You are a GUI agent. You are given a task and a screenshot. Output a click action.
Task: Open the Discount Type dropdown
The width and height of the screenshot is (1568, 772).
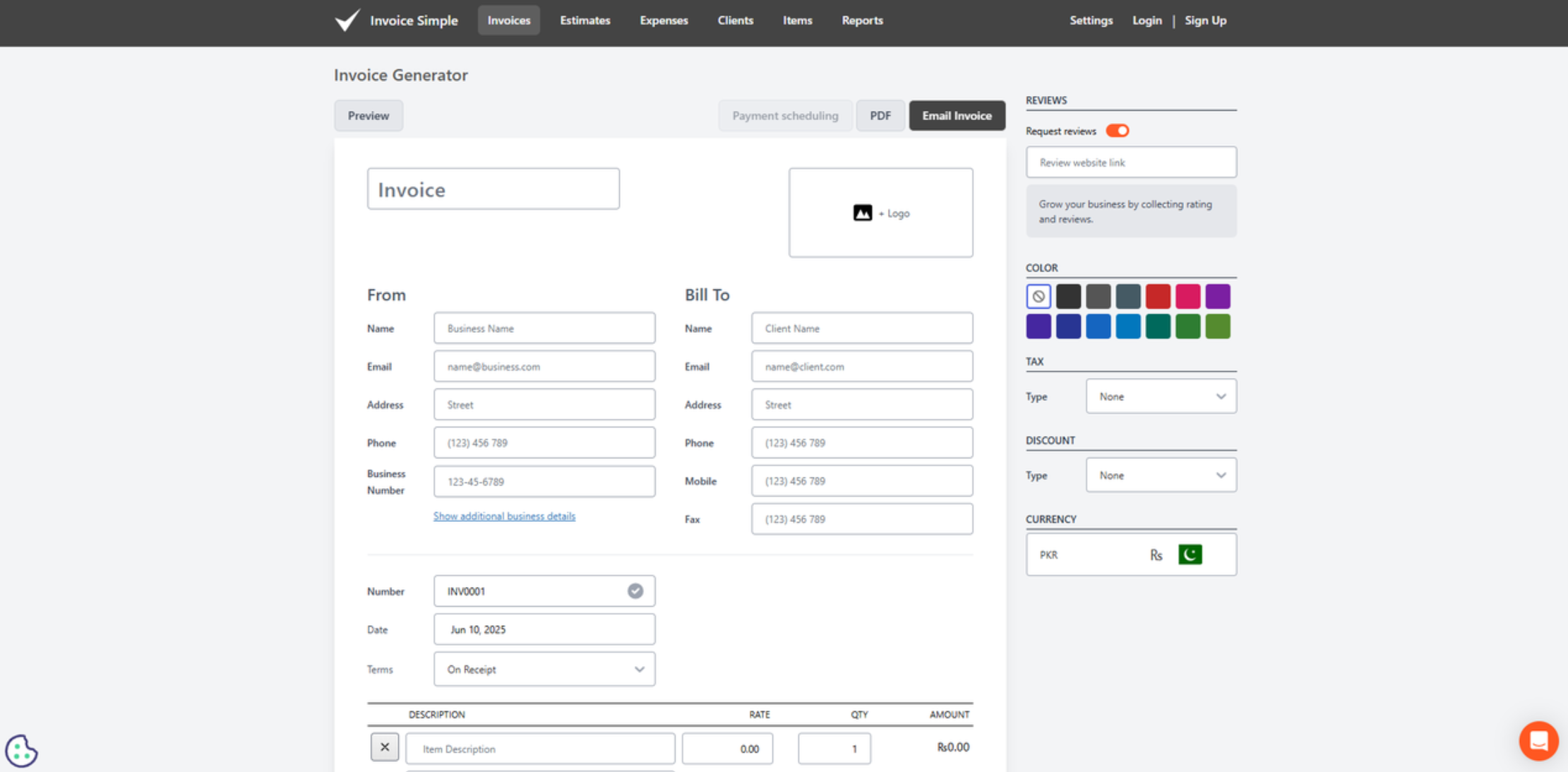1161,475
